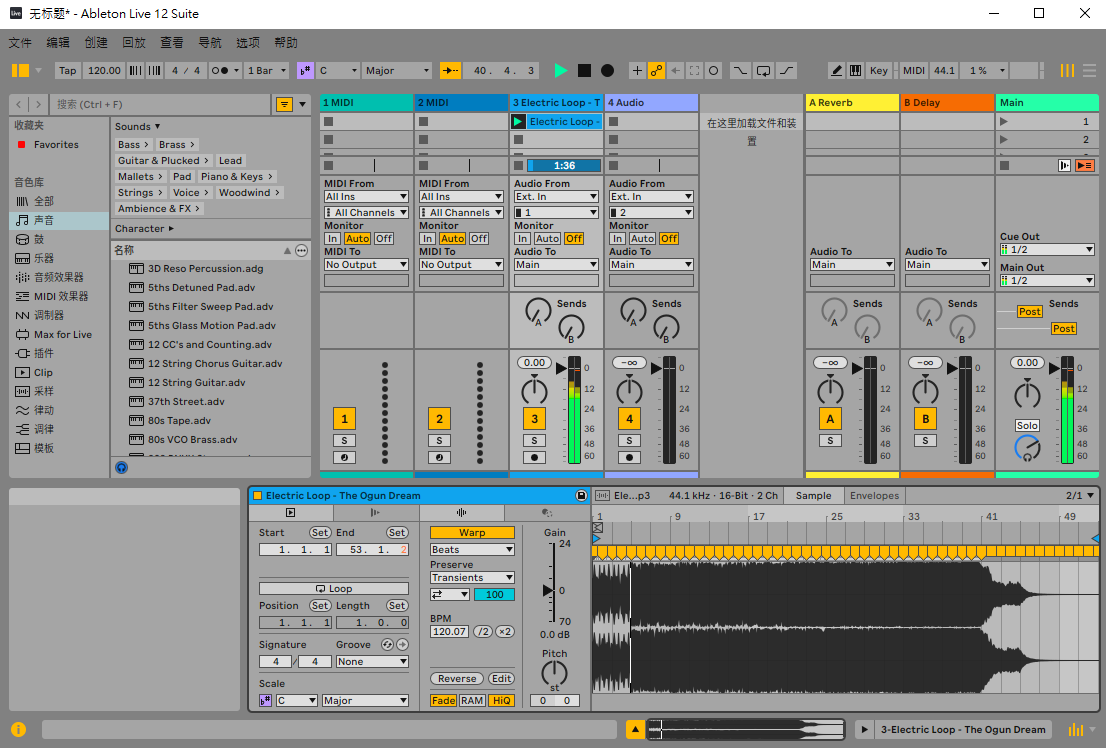Toggle the computer MIDI keyboard icon
This screenshot has width=1106, height=748.
click(855, 71)
